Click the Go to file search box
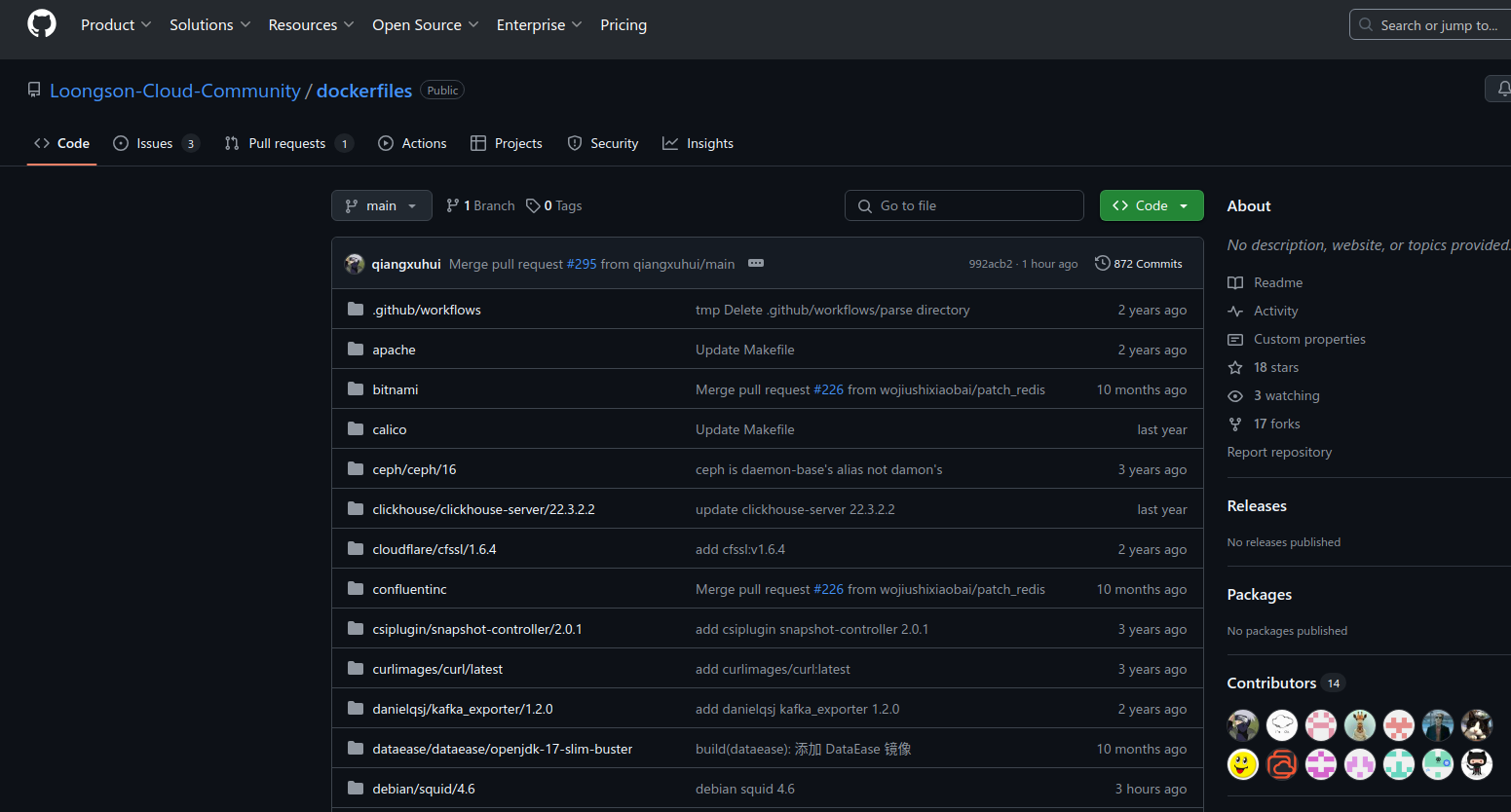 pos(964,205)
